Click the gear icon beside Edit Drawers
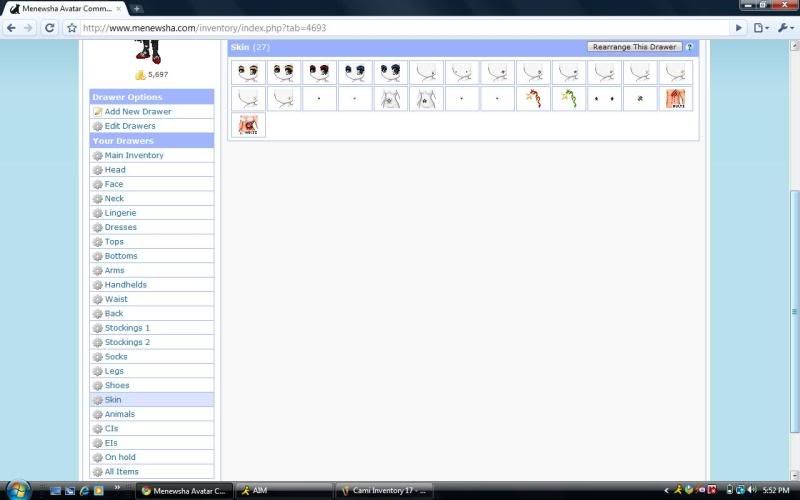 point(97,126)
